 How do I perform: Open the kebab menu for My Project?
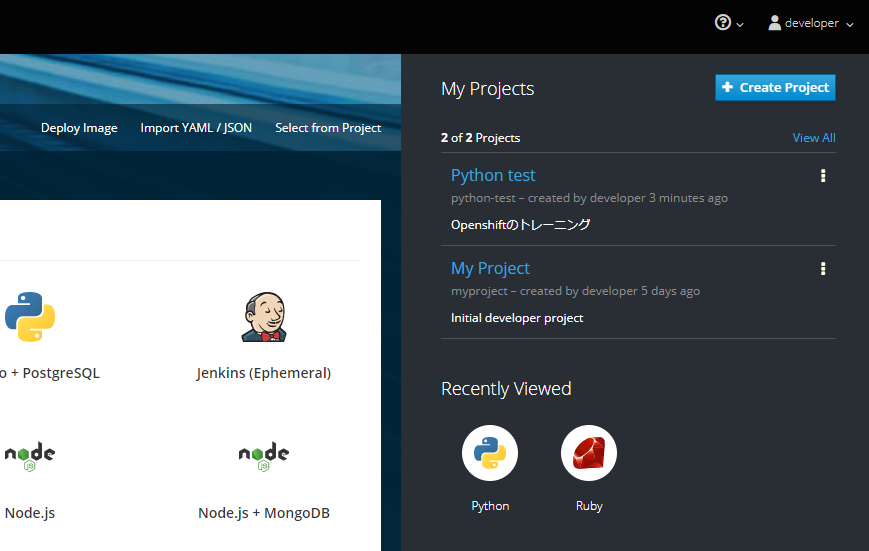click(x=823, y=269)
